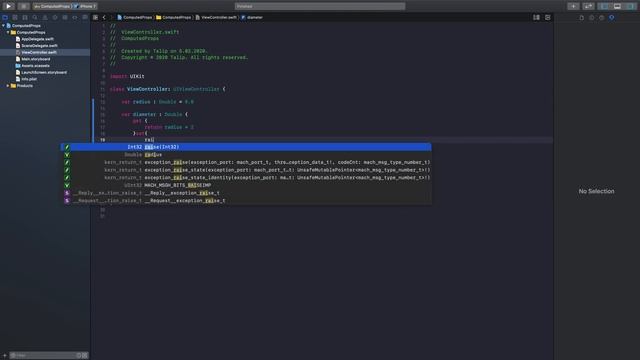Expand the Products folder
Image resolution: width=640 pixels, height=360 pixels.
[x=8, y=86]
